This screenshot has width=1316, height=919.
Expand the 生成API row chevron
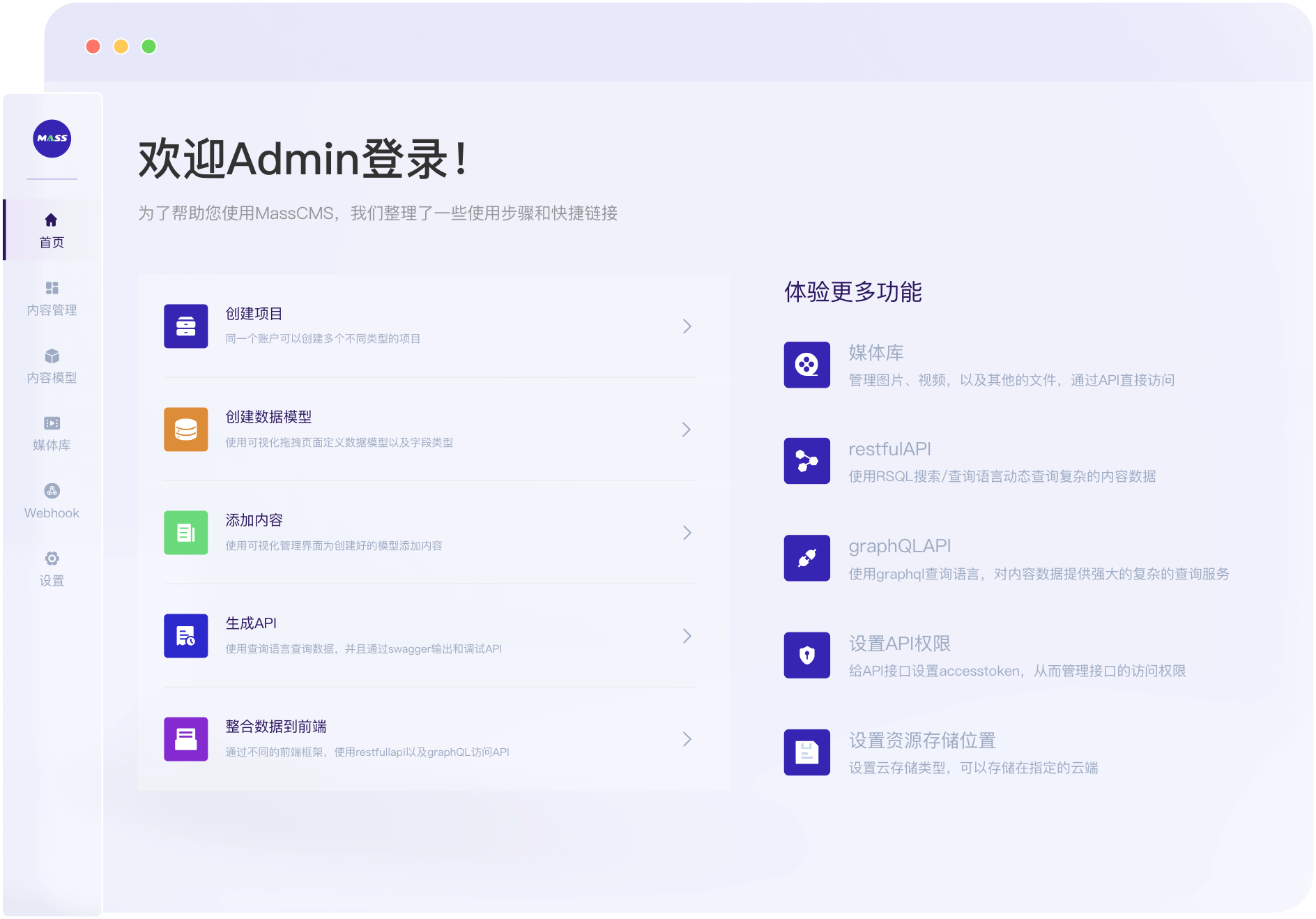[687, 636]
